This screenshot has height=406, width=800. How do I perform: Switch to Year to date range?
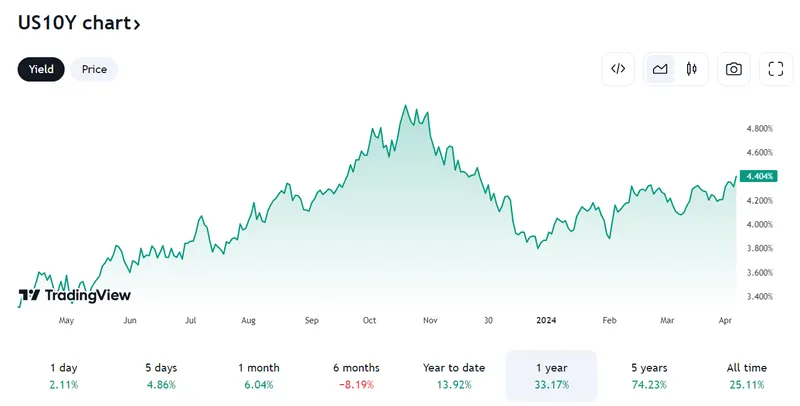click(x=454, y=375)
